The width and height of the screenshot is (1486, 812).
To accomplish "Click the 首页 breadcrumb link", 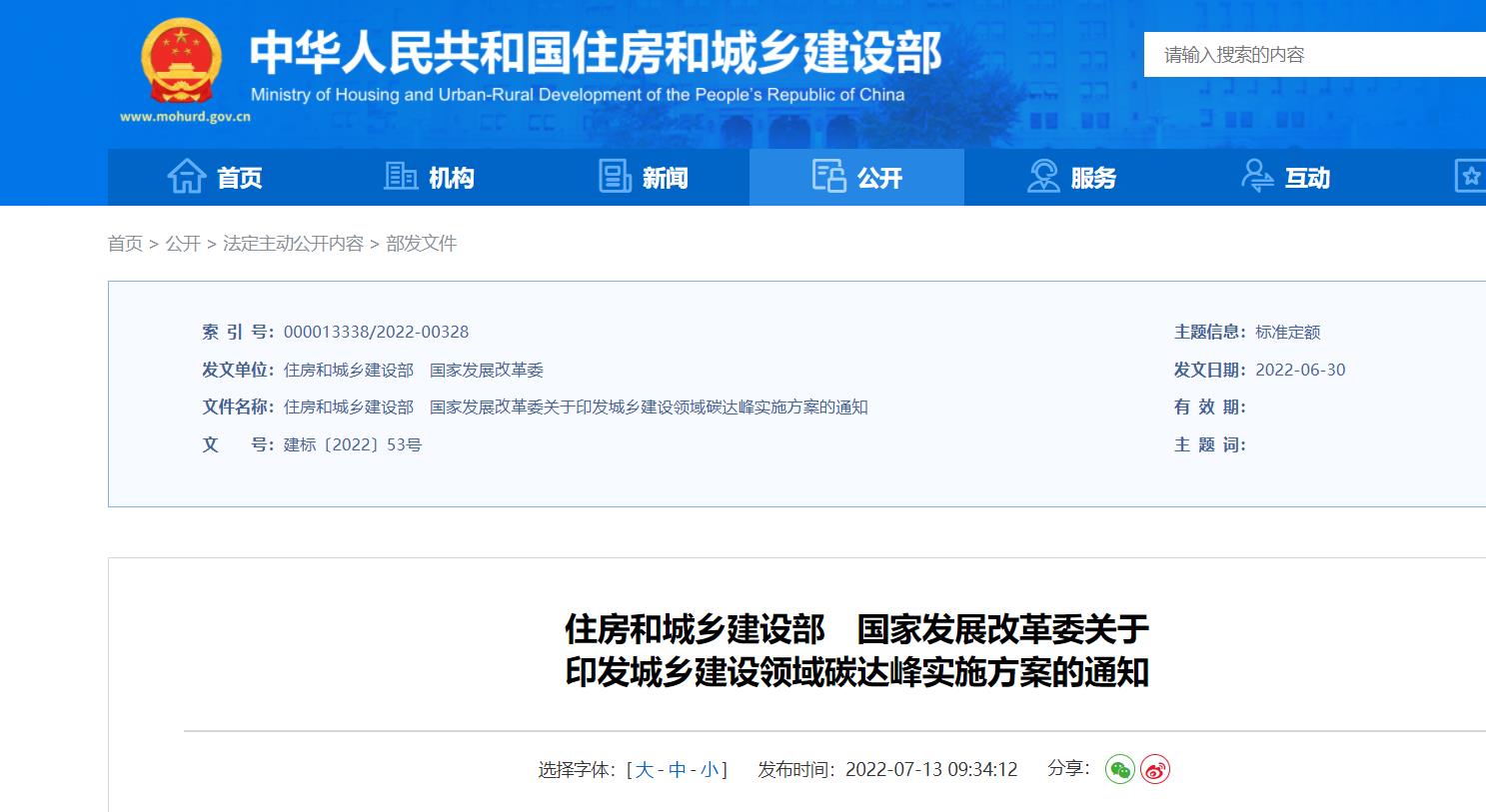I will point(125,243).
